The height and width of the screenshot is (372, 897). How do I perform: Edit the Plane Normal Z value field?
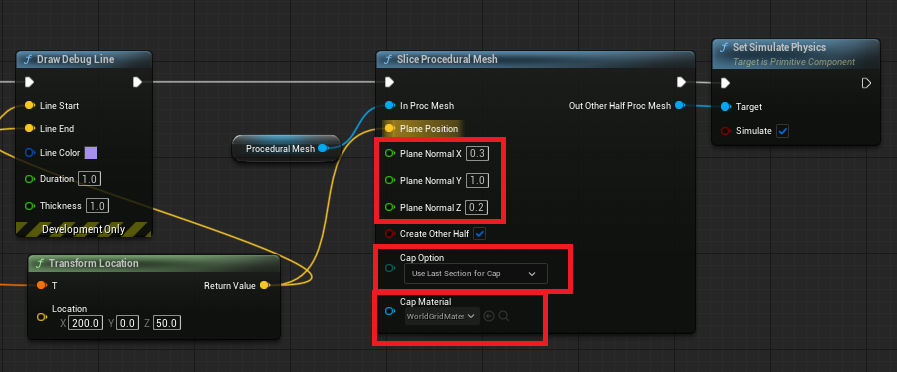click(476, 207)
